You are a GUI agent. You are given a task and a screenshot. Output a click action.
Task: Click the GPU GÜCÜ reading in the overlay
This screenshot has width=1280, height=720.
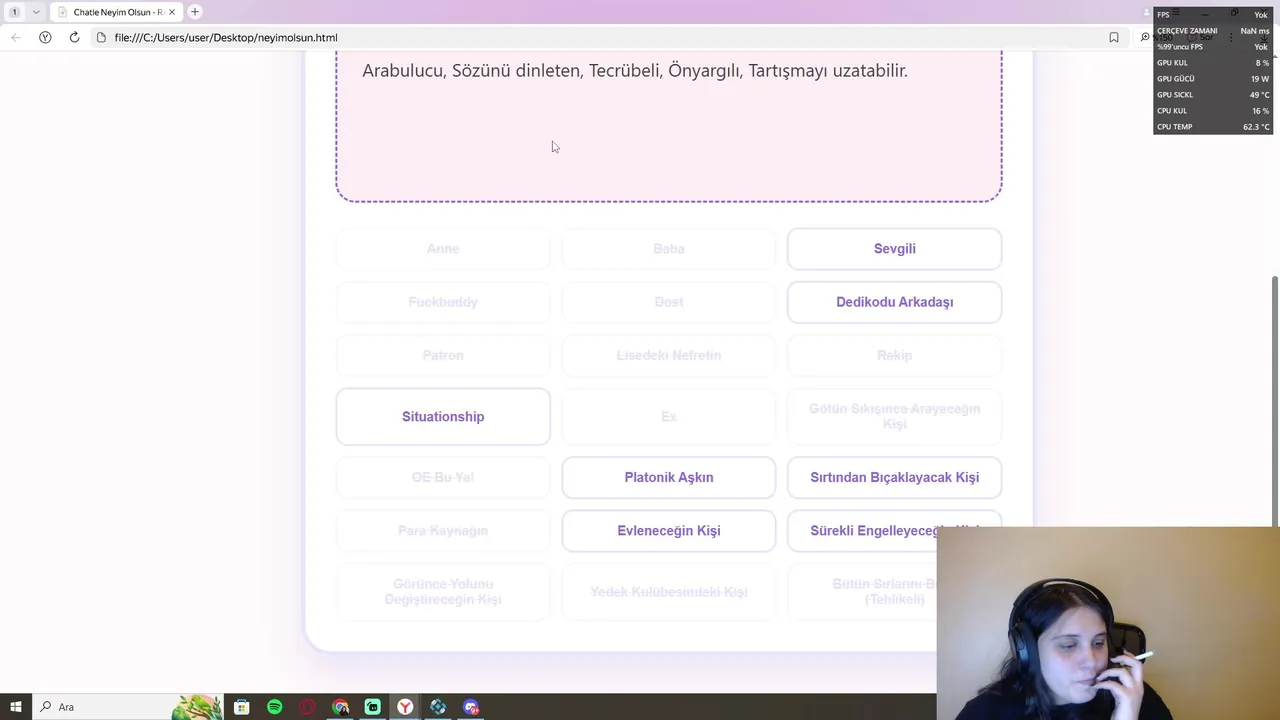[x=1212, y=79]
